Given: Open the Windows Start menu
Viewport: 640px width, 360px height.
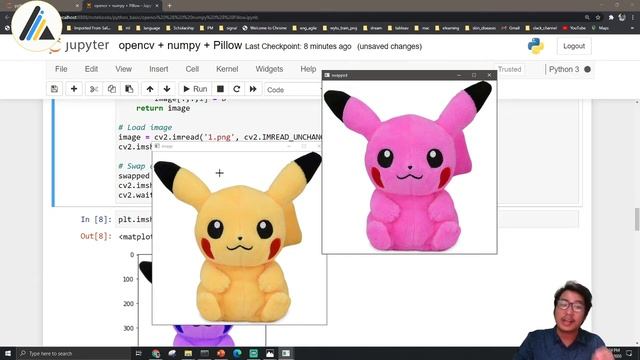Looking at the screenshot, I should pos(8,353).
